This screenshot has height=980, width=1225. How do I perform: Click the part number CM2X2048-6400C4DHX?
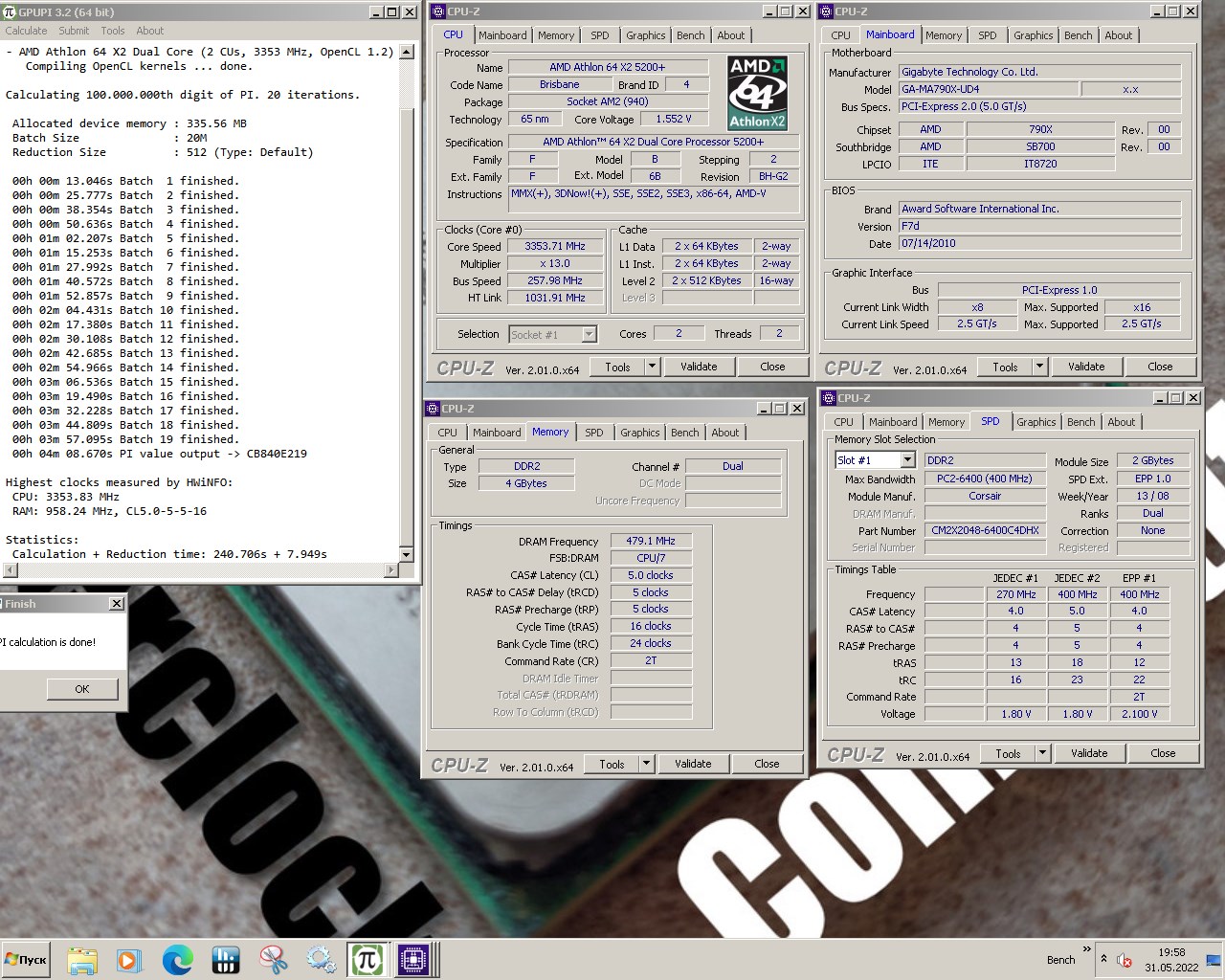point(985,530)
